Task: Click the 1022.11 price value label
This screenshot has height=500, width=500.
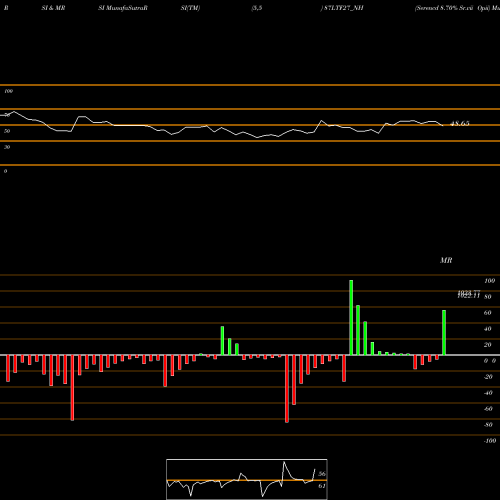Action: coord(469,296)
